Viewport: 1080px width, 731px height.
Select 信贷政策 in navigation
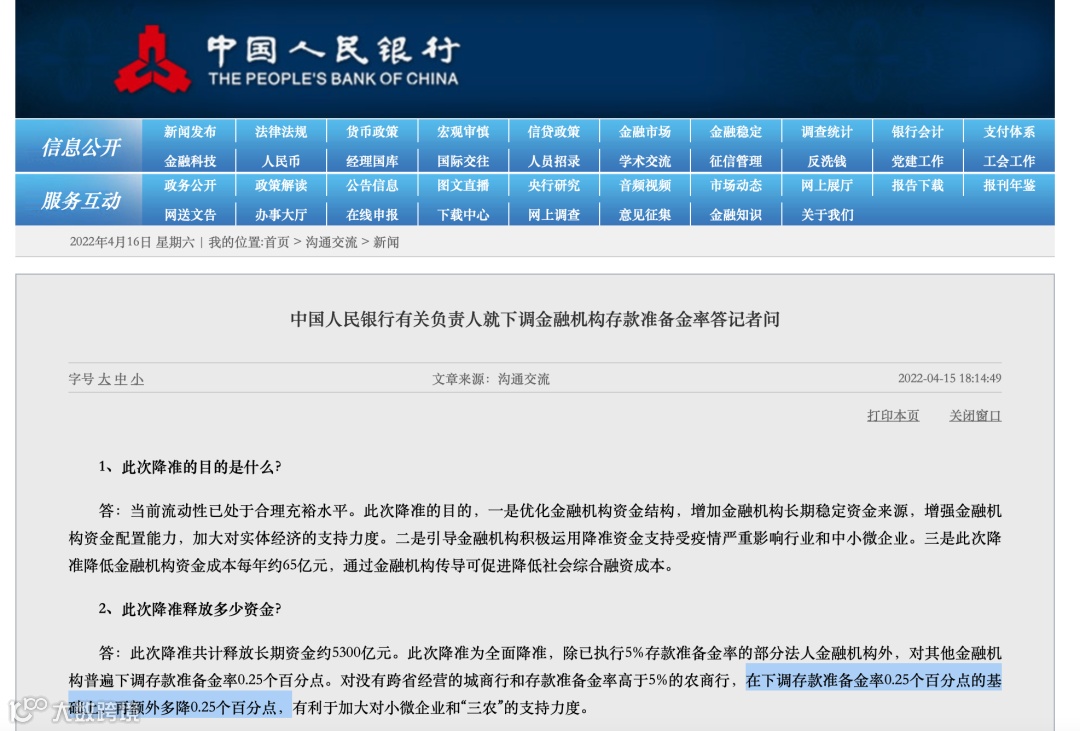click(554, 132)
